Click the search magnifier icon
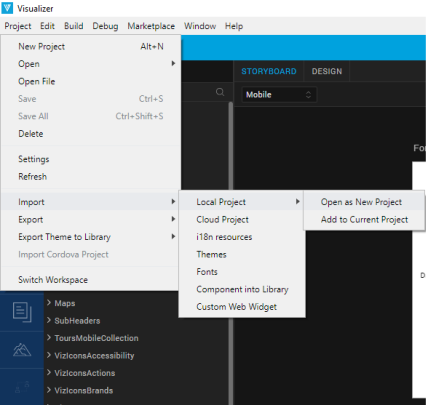428x405 pixels. (220, 92)
